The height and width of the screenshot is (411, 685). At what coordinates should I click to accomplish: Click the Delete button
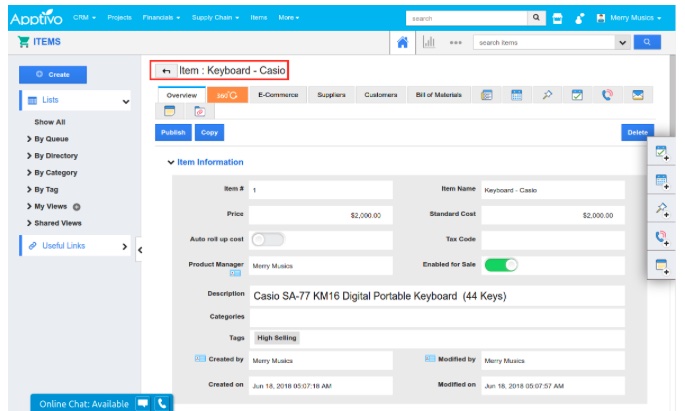pyautogui.click(x=637, y=132)
